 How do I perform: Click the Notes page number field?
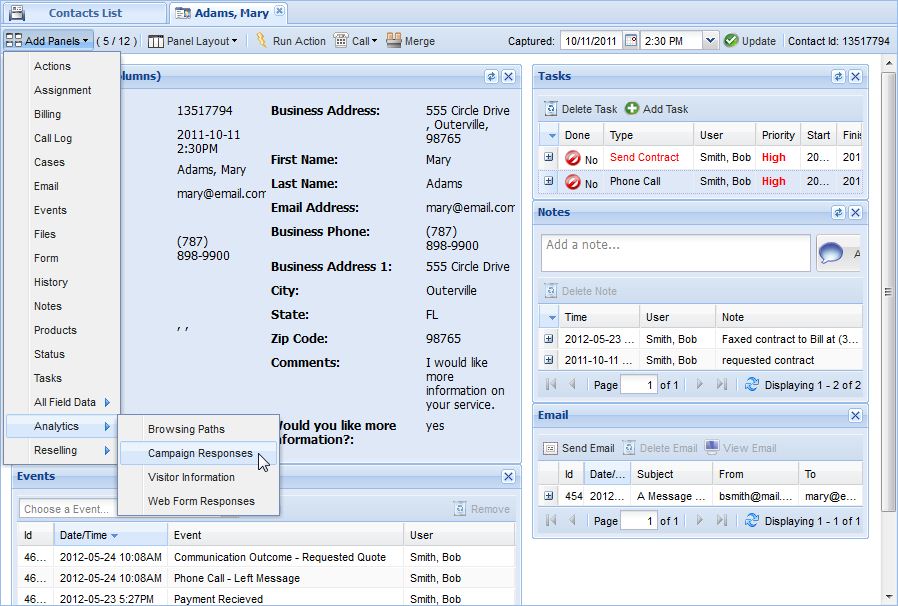pyautogui.click(x=639, y=385)
